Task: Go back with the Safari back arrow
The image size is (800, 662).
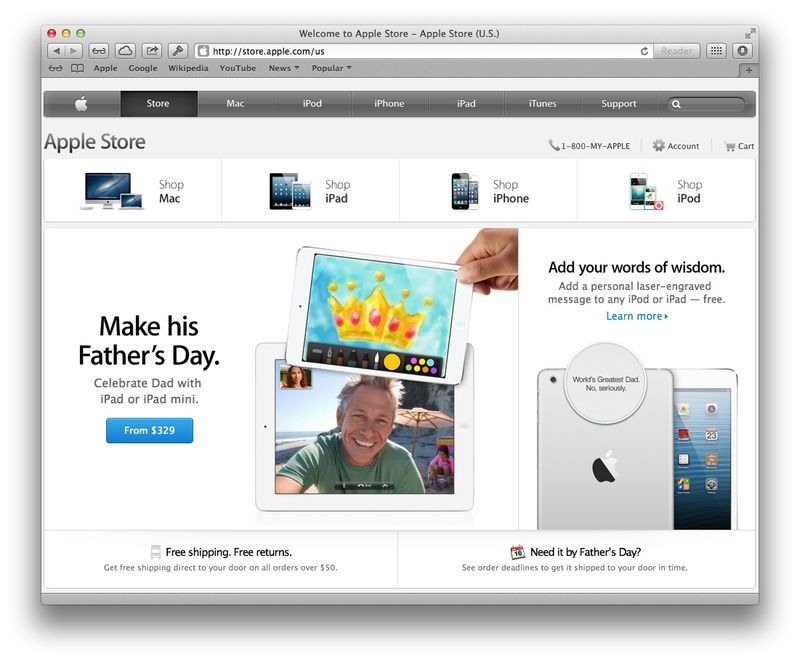Action: pyautogui.click(x=56, y=51)
